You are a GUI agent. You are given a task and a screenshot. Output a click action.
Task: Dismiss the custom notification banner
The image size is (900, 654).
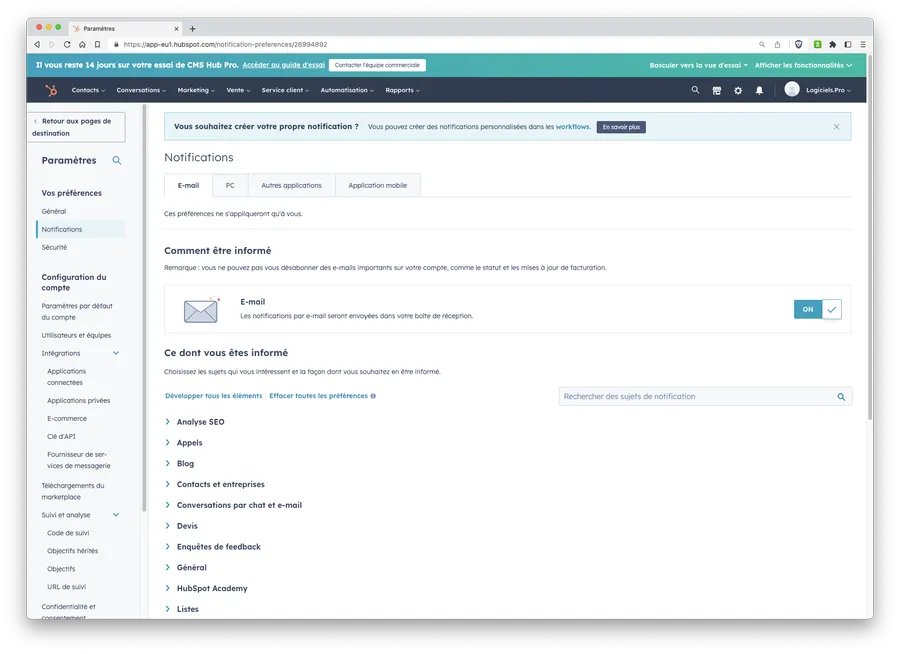point(836,127)
